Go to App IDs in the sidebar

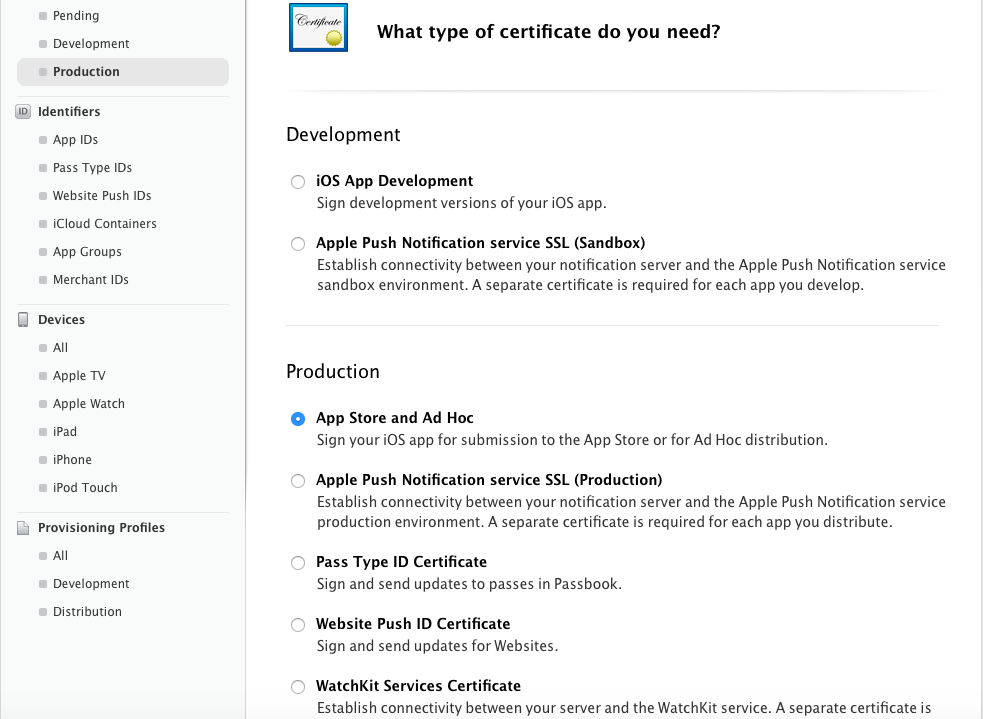[75, 140]
